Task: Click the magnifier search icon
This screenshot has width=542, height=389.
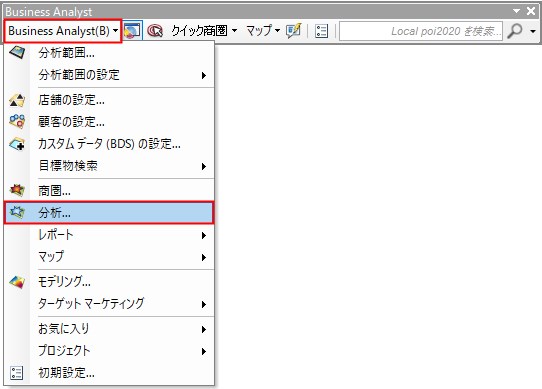Action: (x=514, y=31)
